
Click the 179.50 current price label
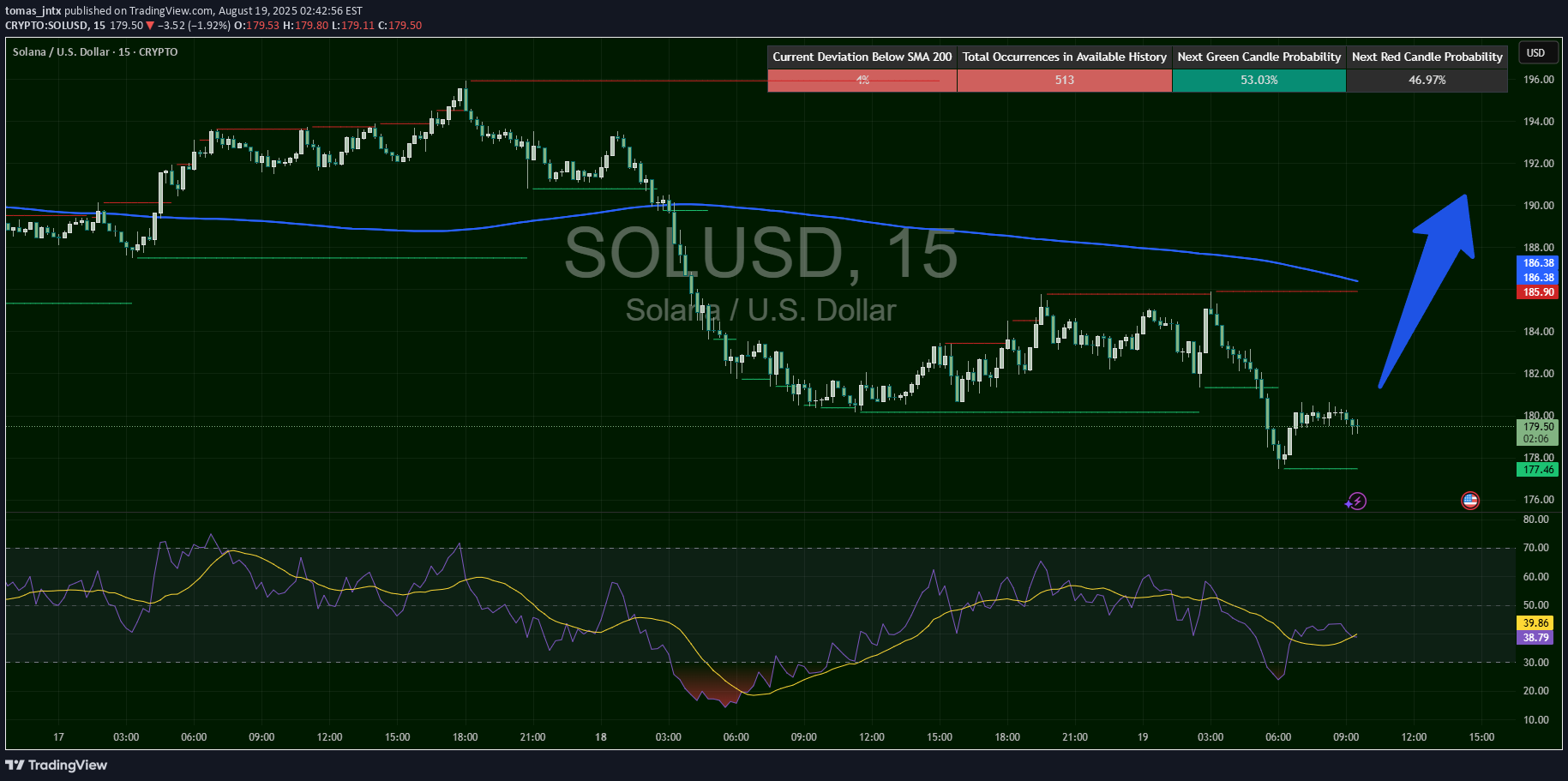point(1538,426)
